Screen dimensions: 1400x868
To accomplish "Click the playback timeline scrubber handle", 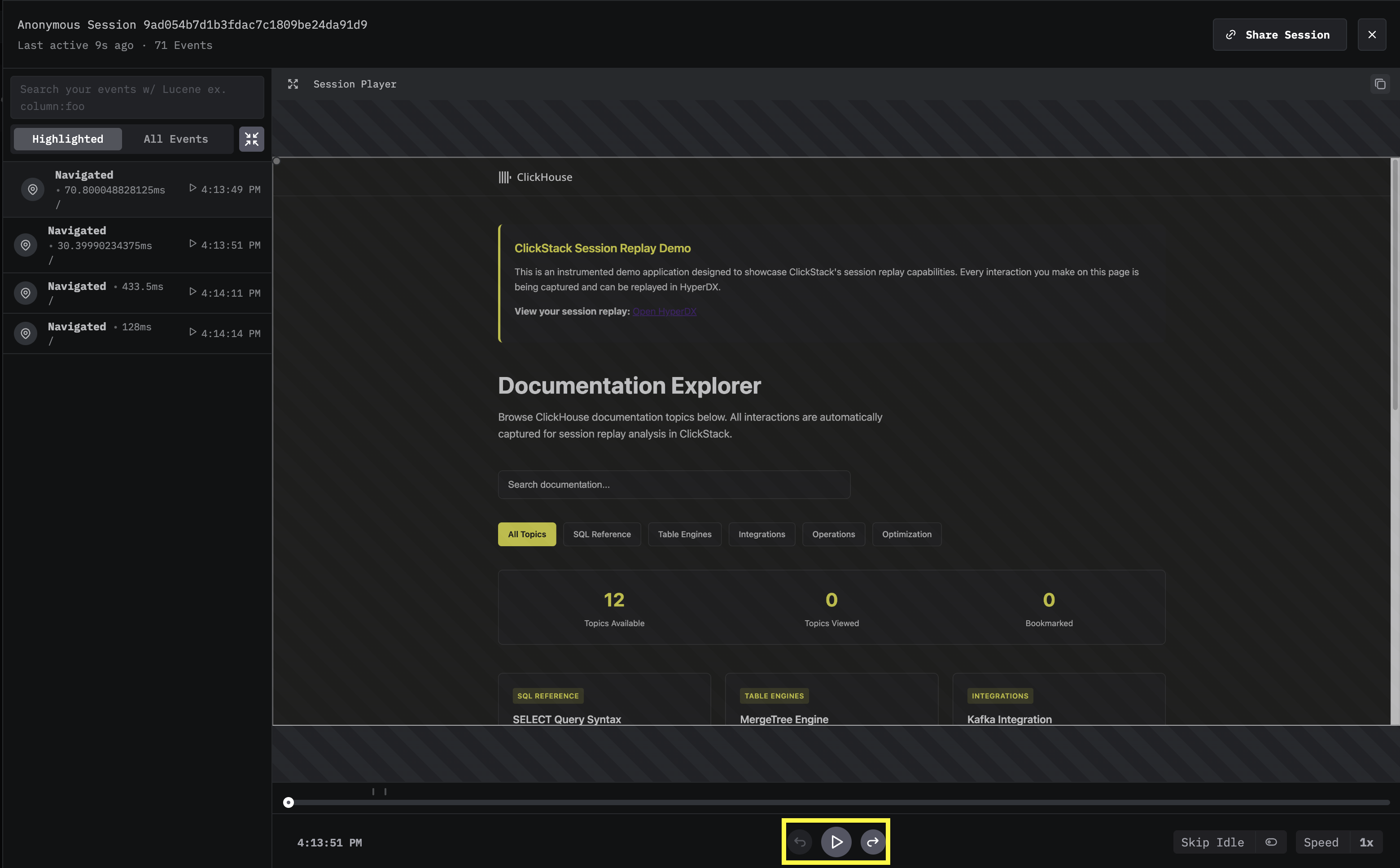I will (x=289, y=802).
